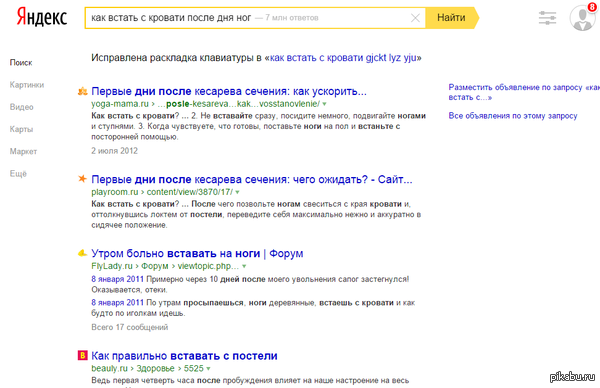
Task: Click 'Всего 17 сообщений' text
Action: coord(130,327)
